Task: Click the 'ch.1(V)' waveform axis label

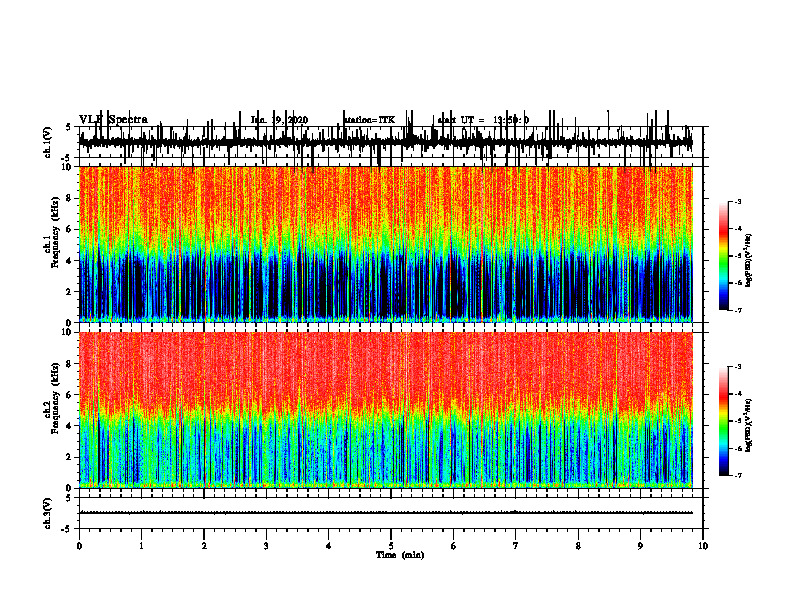Action: coord(48,142)
